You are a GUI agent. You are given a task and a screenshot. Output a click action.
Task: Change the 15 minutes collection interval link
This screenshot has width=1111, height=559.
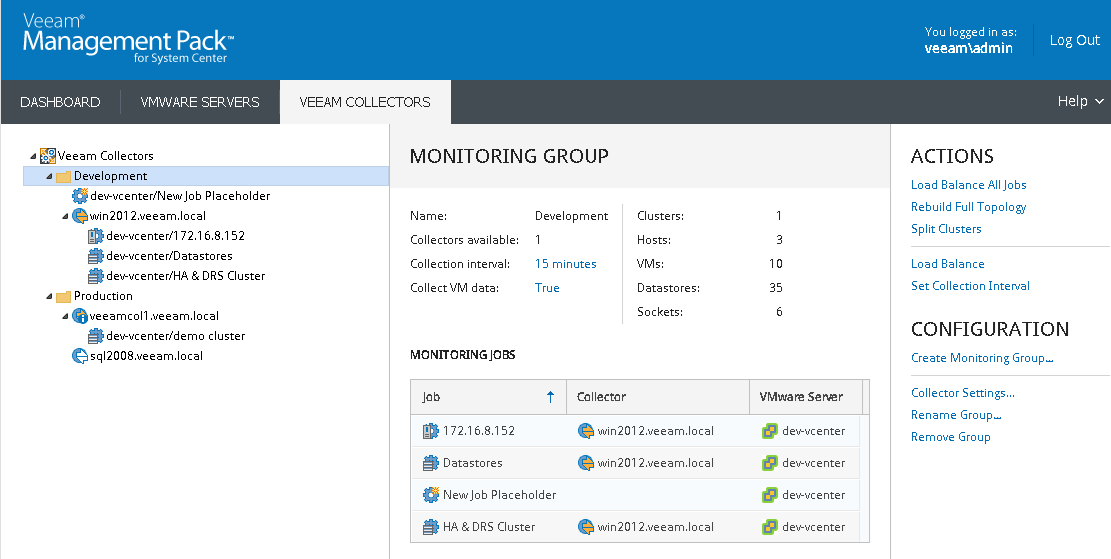tap(565, 264)
